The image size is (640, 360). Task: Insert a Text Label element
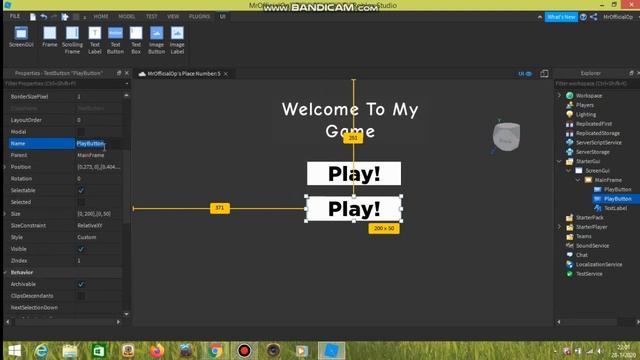(95, 40)
